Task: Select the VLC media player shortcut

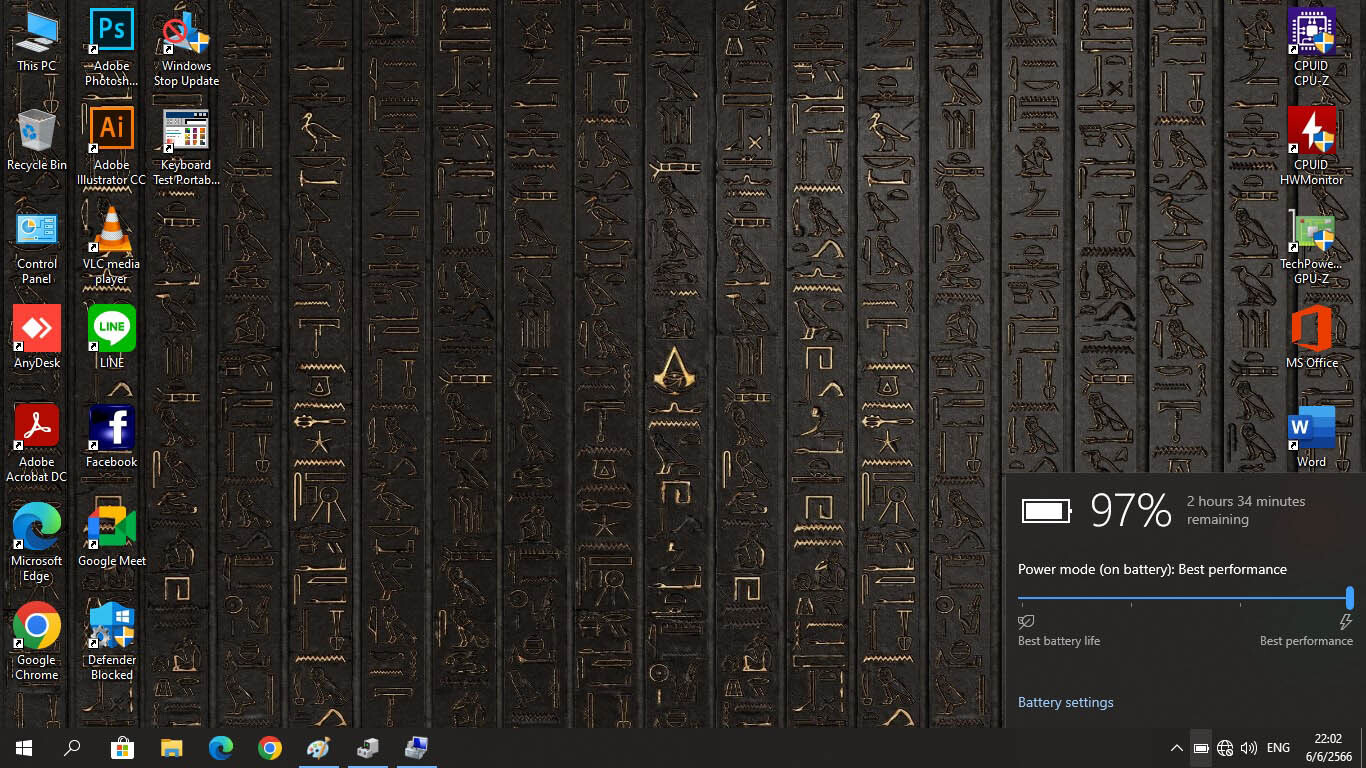Action: click(112, 246)
